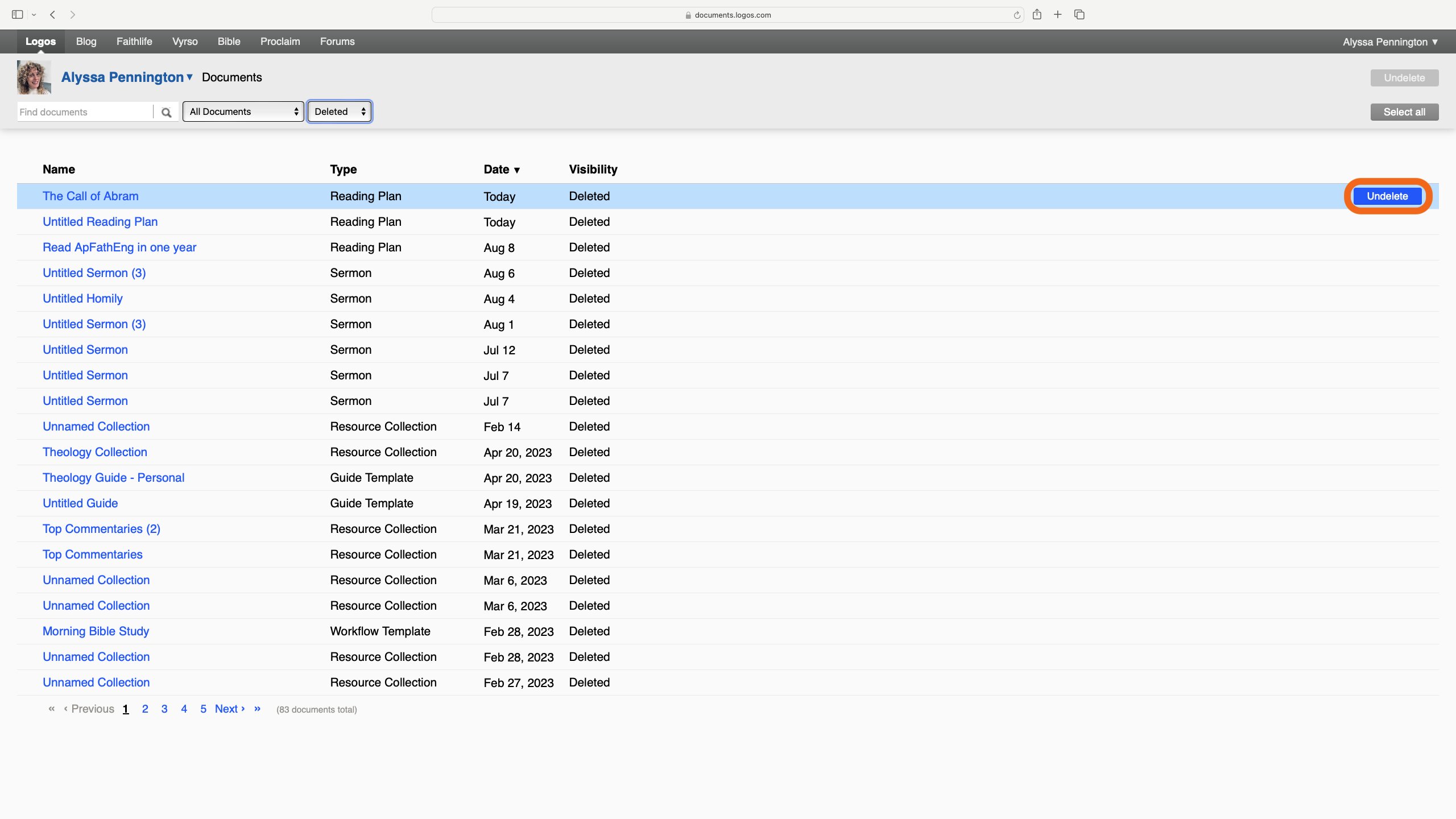The image size is (1456, 819).
Task: Toggle the Safari sidebar icon
Action: pos(18,15)
